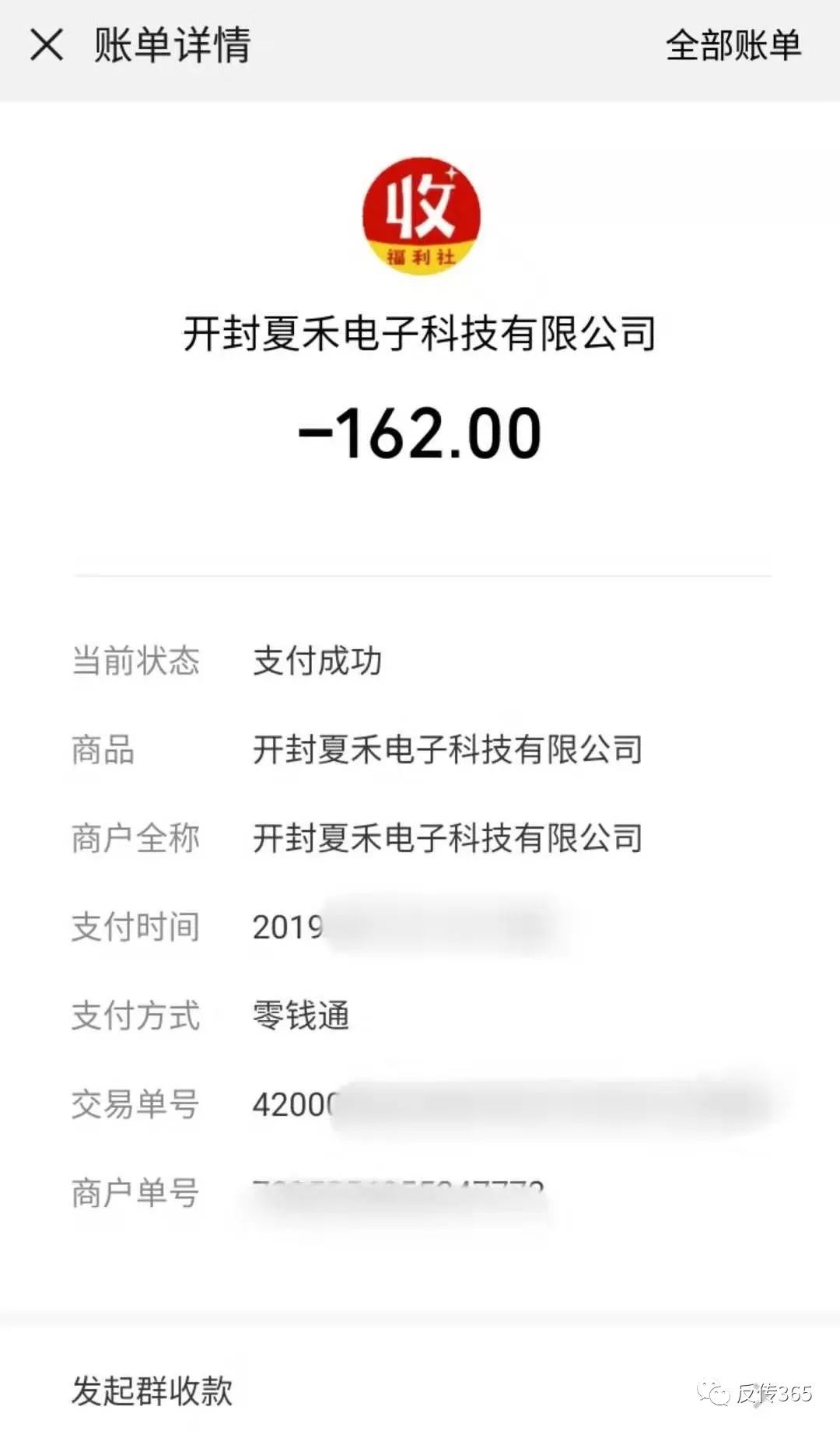Screen dimensions: 840x1431
Task: Tap the 零钱通 payment method
Action: pos(301,1015)
